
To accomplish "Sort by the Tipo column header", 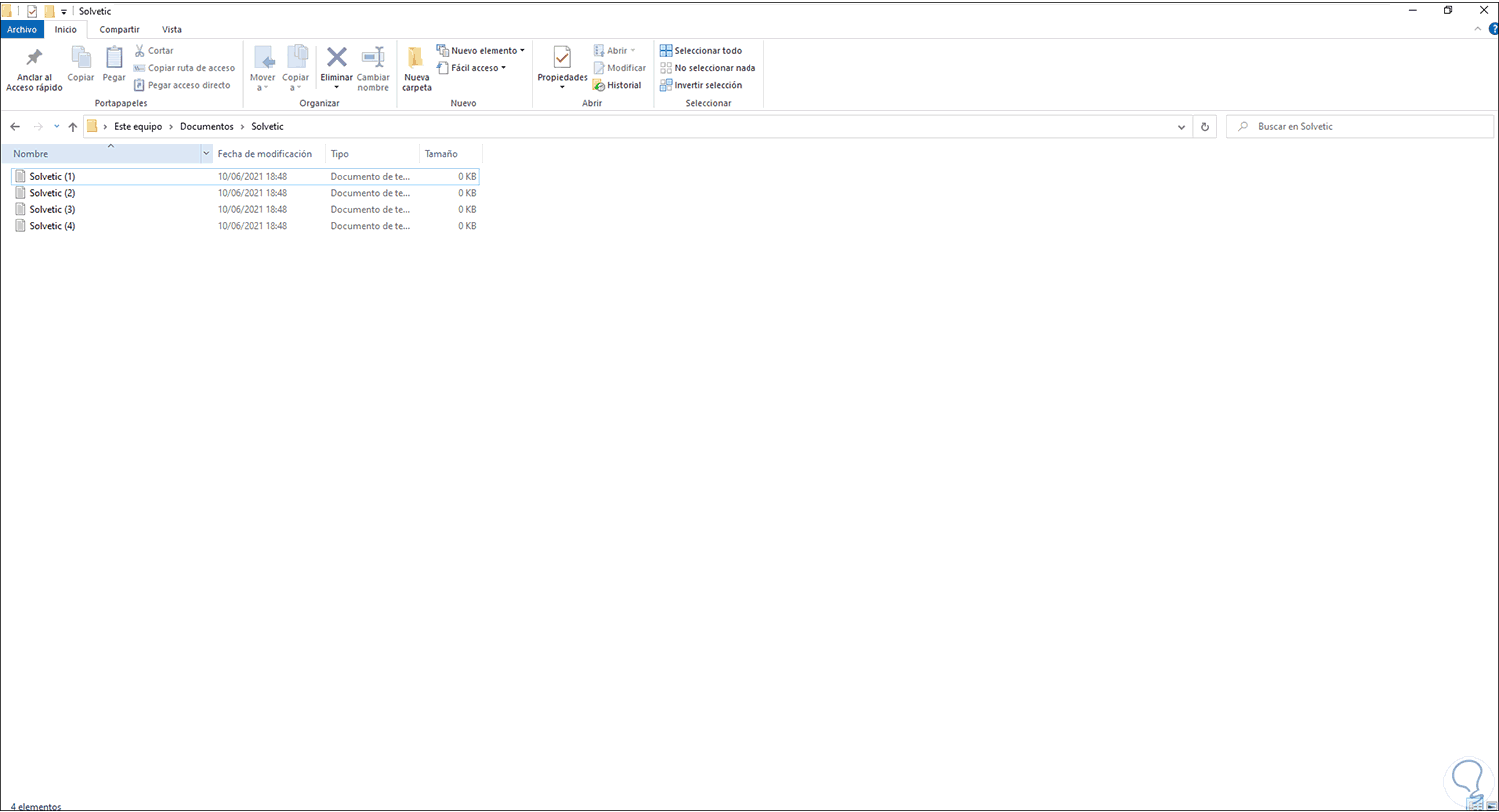I will click(372, 154).
